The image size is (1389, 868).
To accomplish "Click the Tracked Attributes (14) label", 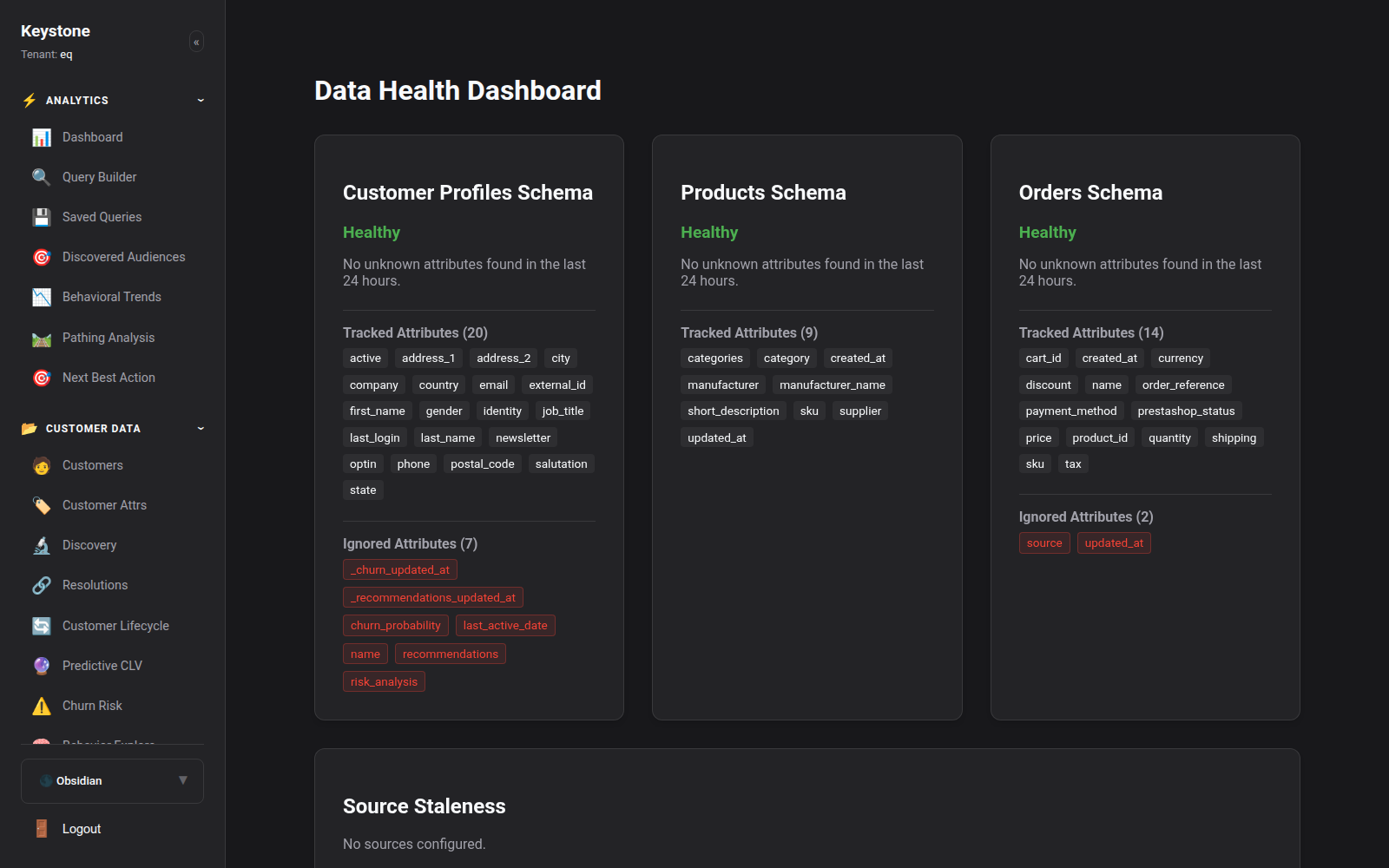I will click(1091, 332).
